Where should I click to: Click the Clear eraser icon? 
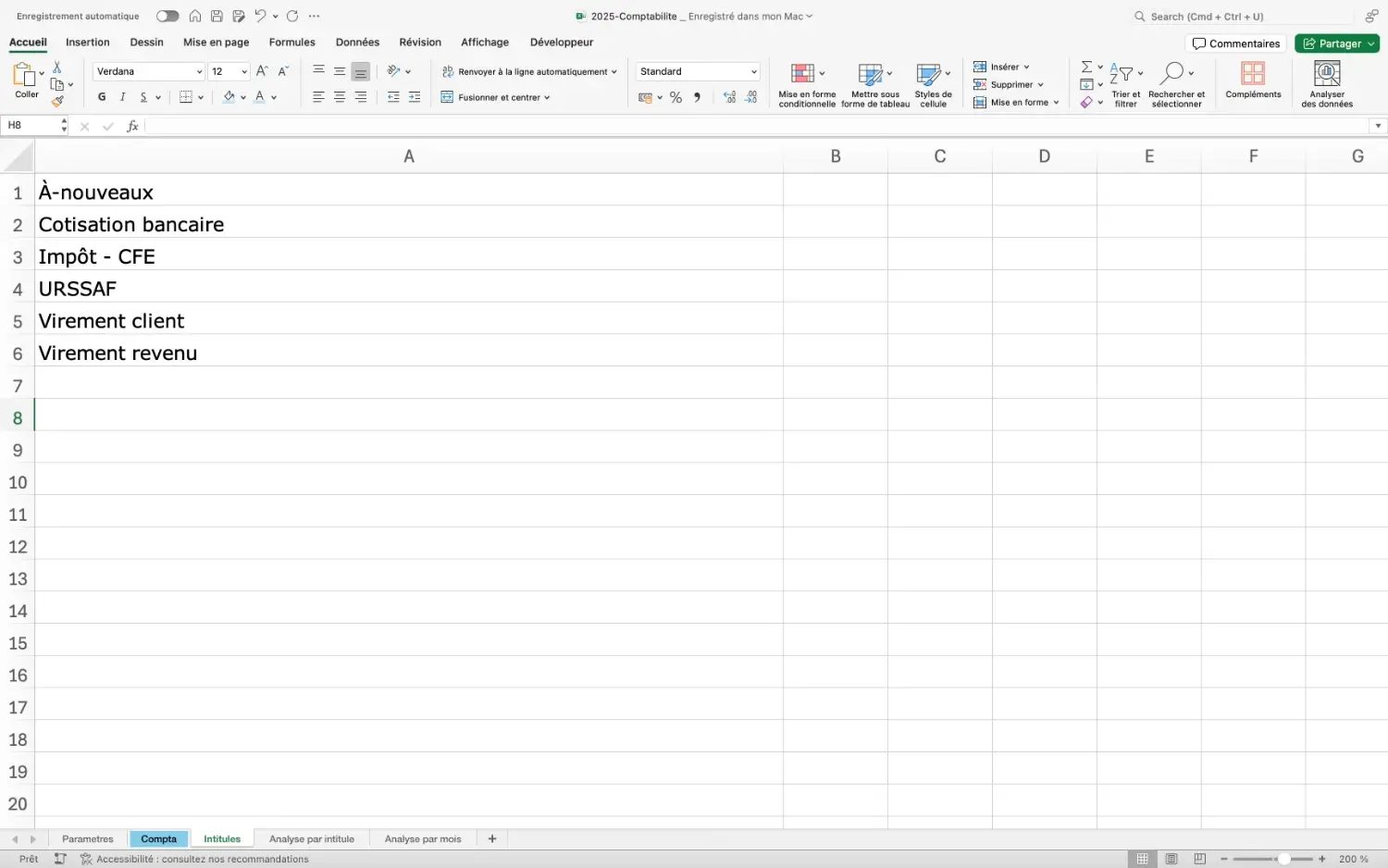tap(1086, 102)
